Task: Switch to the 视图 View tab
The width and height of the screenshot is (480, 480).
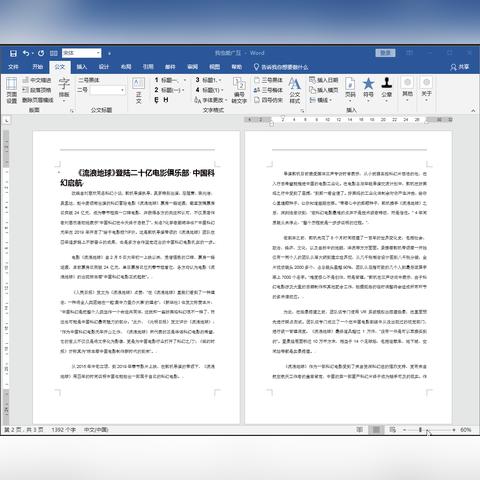Action: (x=214, y=67)
